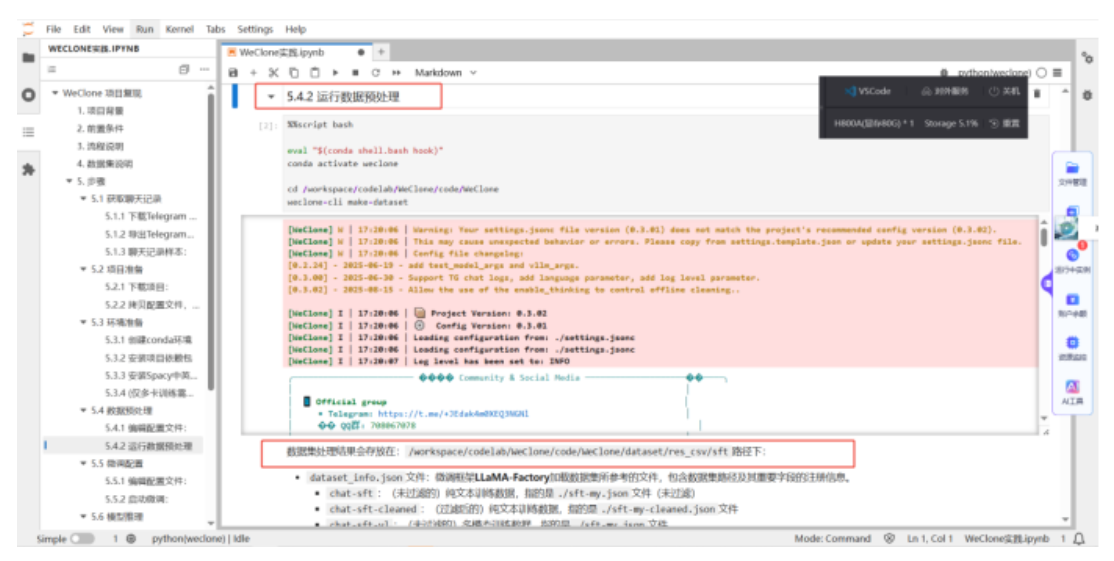Toggle the Simple interface mode switch
Screen dimensions: 1114x561
[x=82, y=539]
